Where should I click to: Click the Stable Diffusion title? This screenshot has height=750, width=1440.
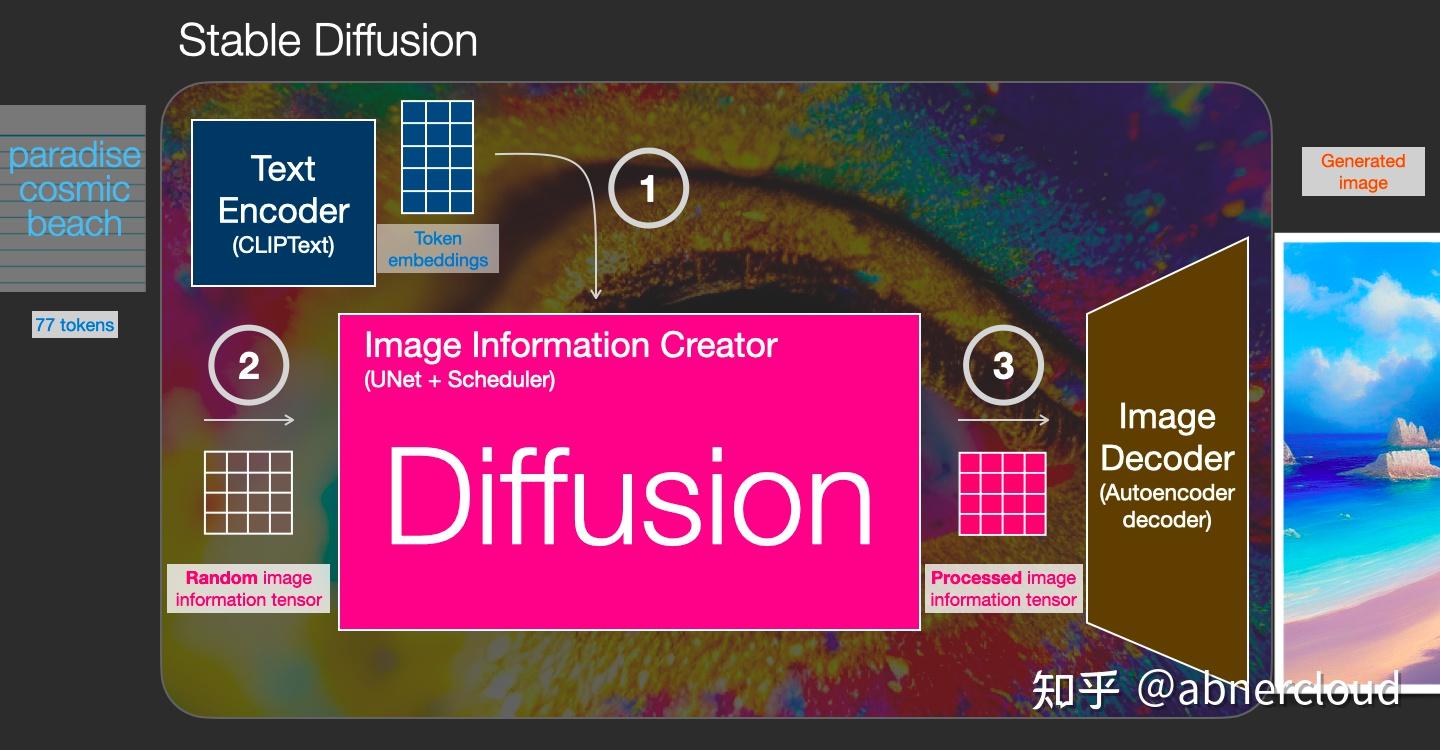coord(327,40)
